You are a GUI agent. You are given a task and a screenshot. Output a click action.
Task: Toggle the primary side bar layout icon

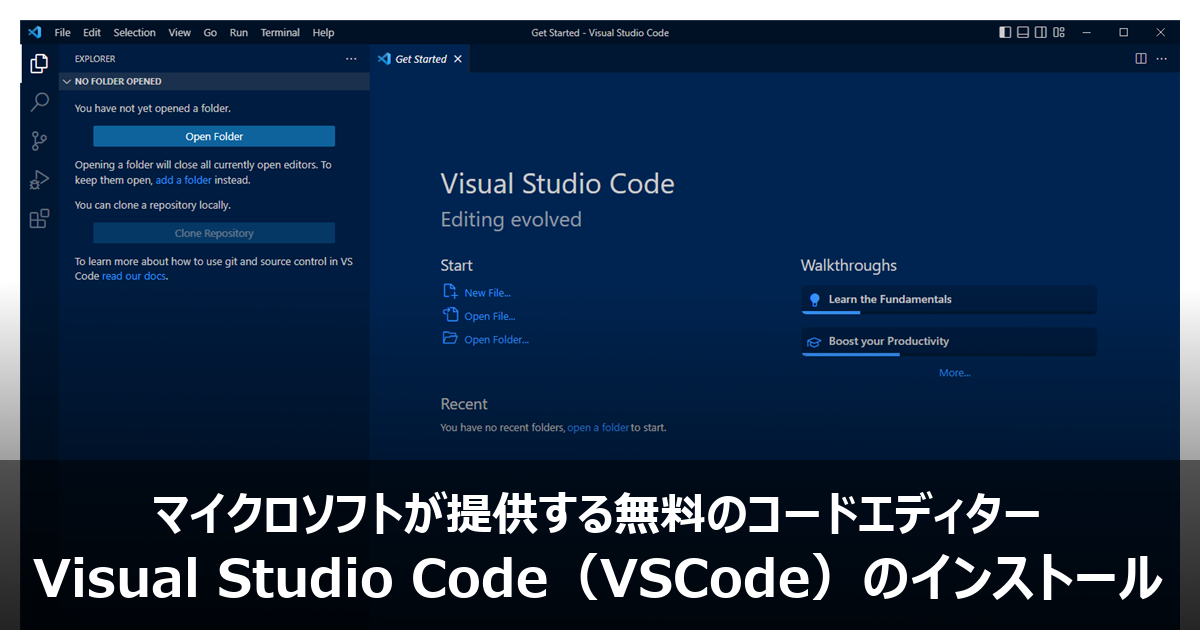(1005, 32)
